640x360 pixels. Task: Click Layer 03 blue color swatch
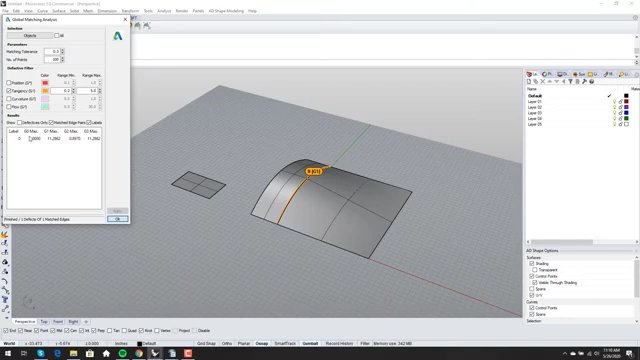(626, 113)
